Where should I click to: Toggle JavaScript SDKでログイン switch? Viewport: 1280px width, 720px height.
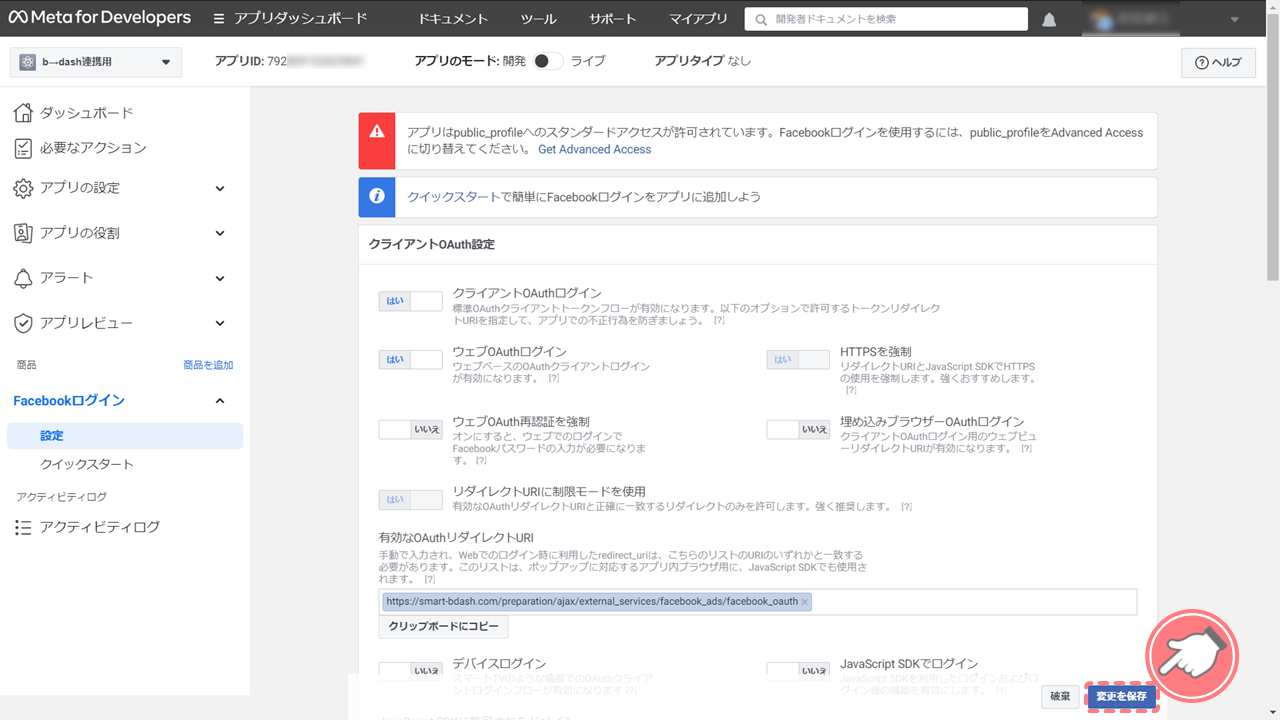(x=798, y=671)
